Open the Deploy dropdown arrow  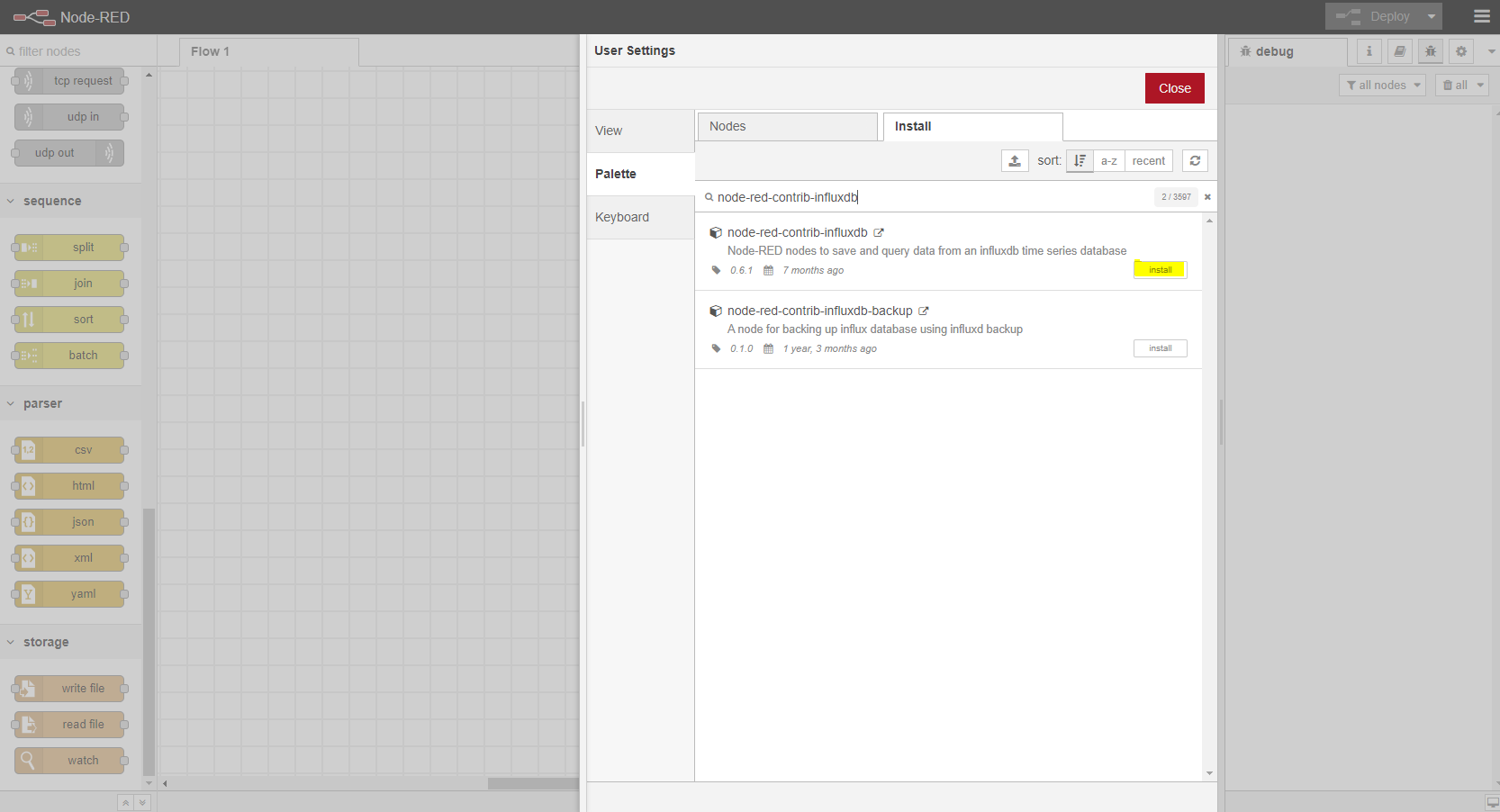1431,16
